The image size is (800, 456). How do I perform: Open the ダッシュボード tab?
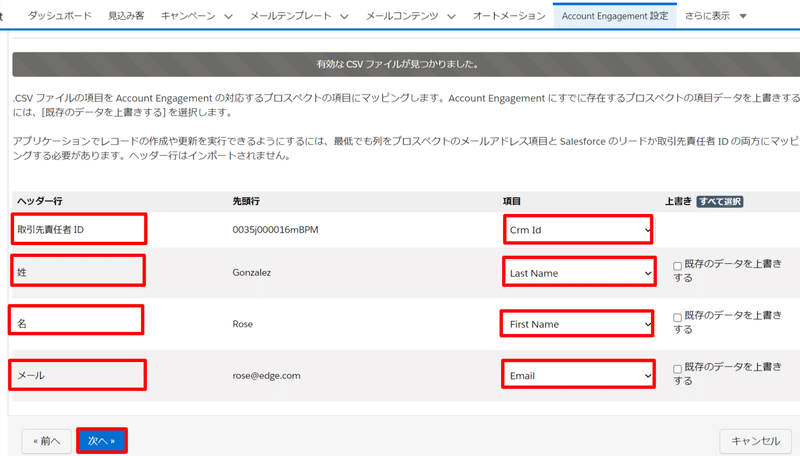tap(59, 16)
